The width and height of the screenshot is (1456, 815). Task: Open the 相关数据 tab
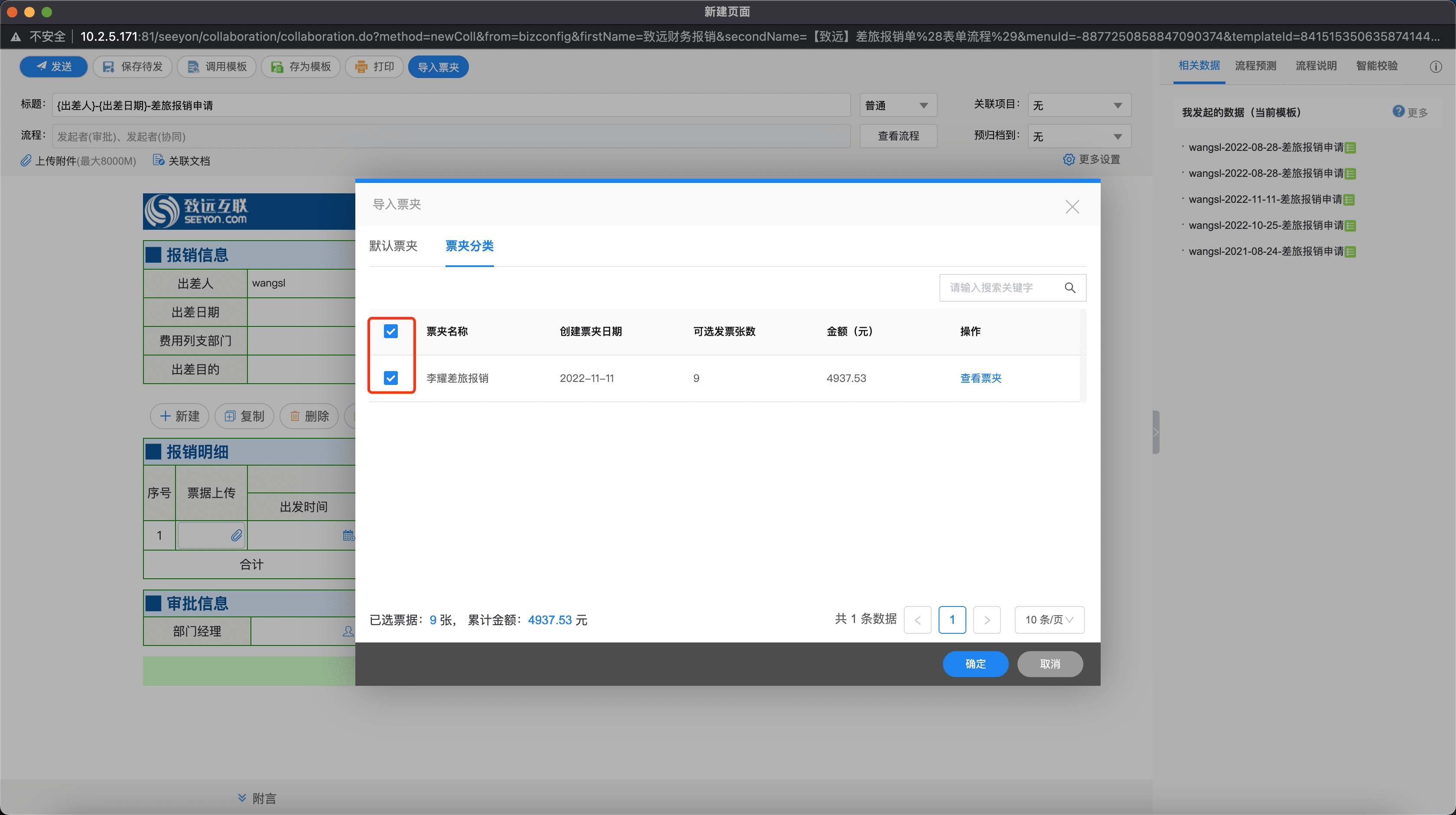click(x=1199, y=65)
